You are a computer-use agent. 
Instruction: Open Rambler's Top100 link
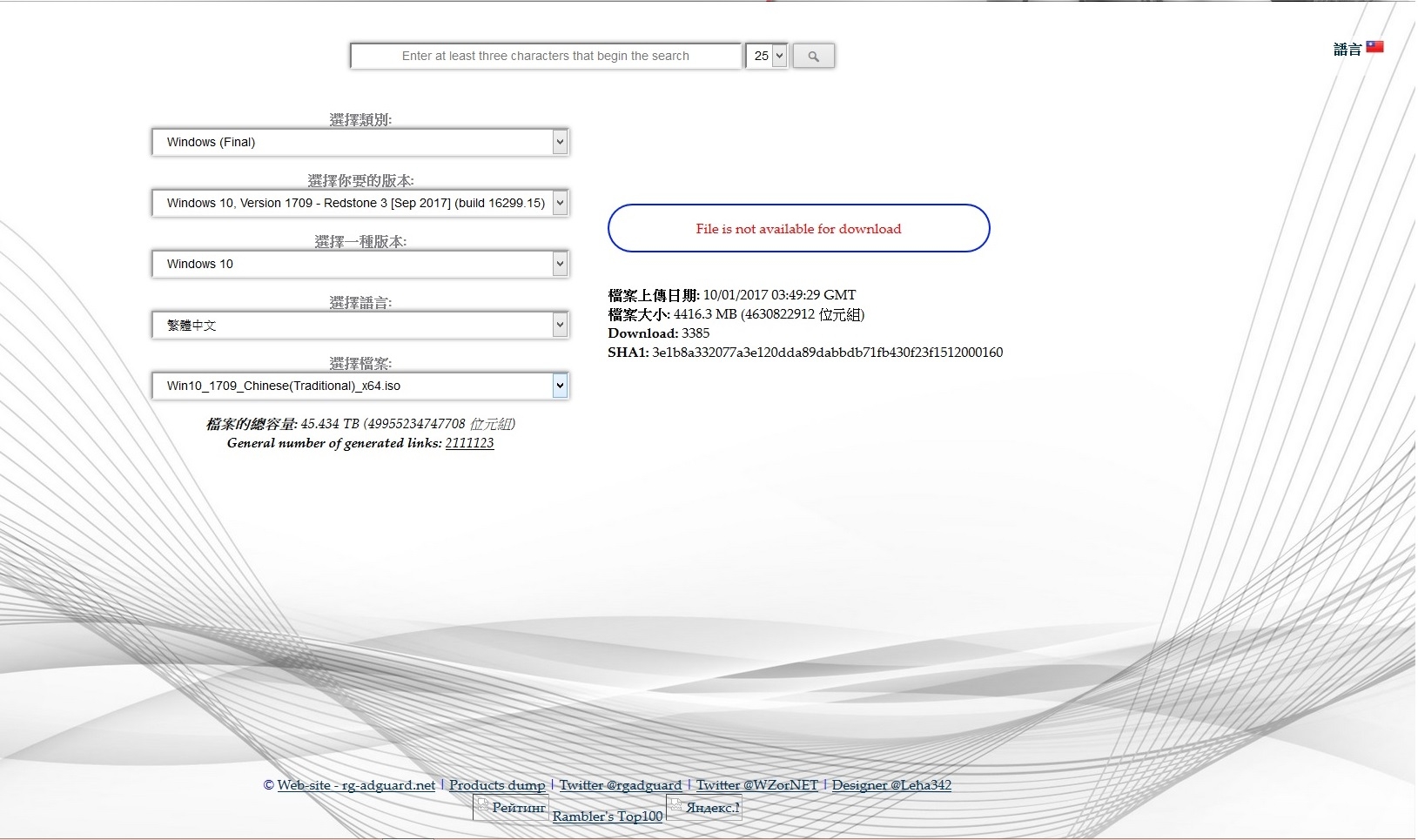[608, 816]
